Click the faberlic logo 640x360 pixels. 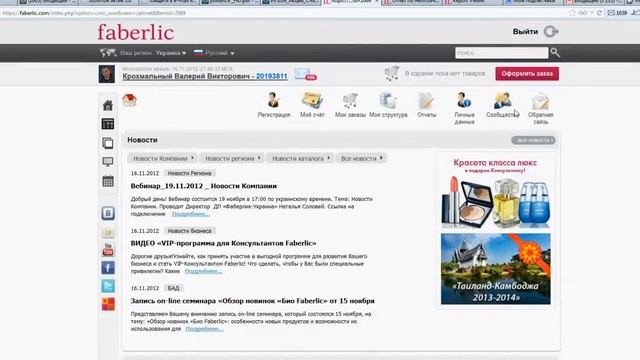coord(136,32)
